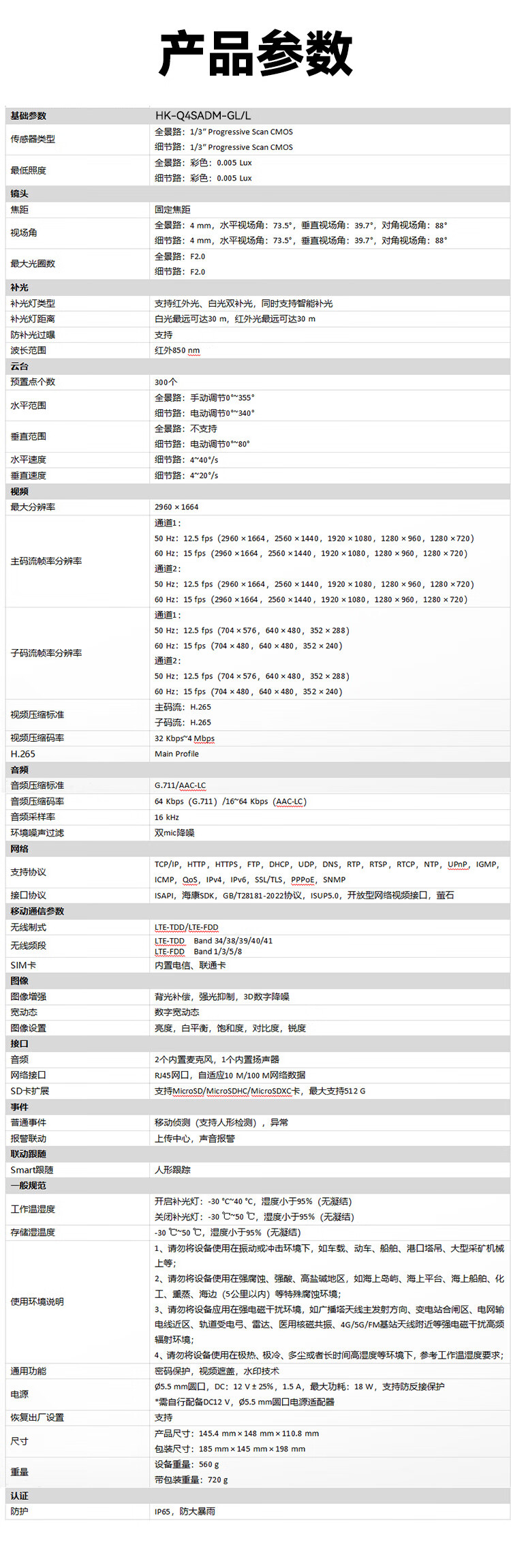Click the 移动通信参数 section header
This screenshot has width=511, height=1568.
[x=37, y=911]
